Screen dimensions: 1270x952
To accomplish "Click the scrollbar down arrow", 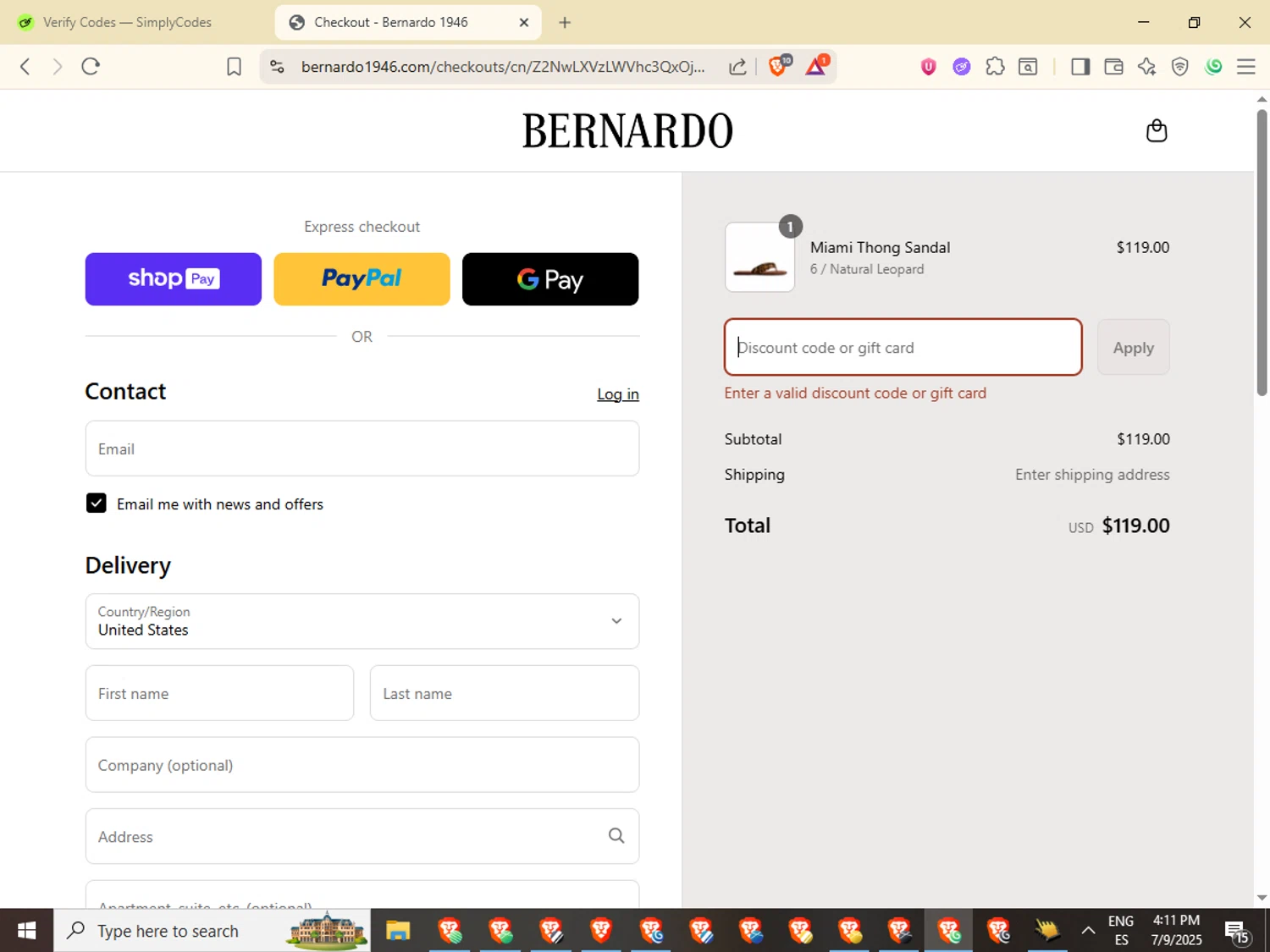I will coord(1262,898).
